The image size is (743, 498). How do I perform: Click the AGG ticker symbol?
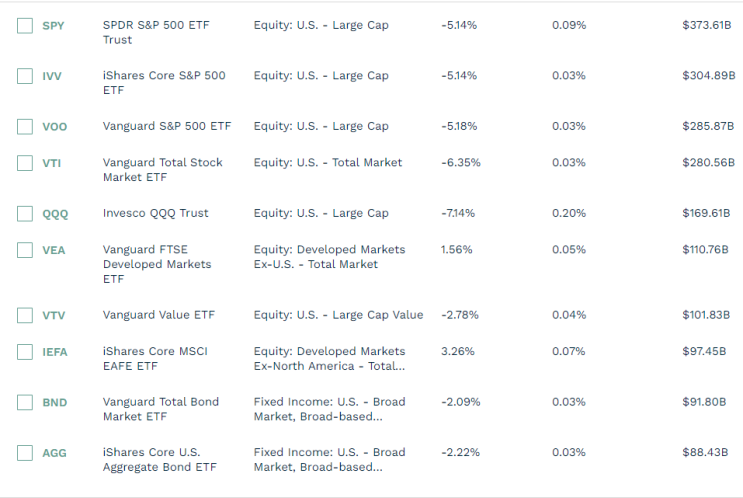click(55, 453)
